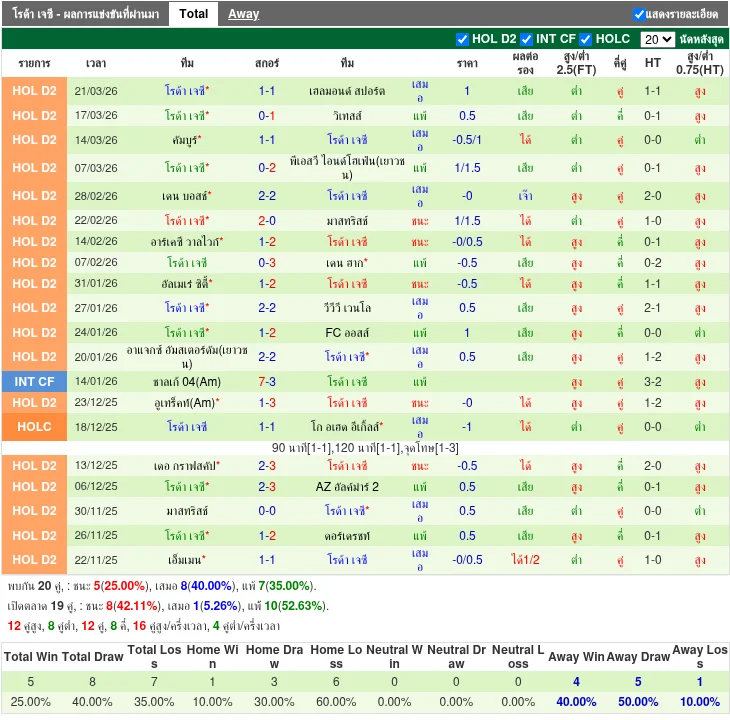Screen dimensions: 730x720
Task: Toggle the แสดงรายละเอียด checkbox
Action: pyautogui.click(x=639, y=14)
